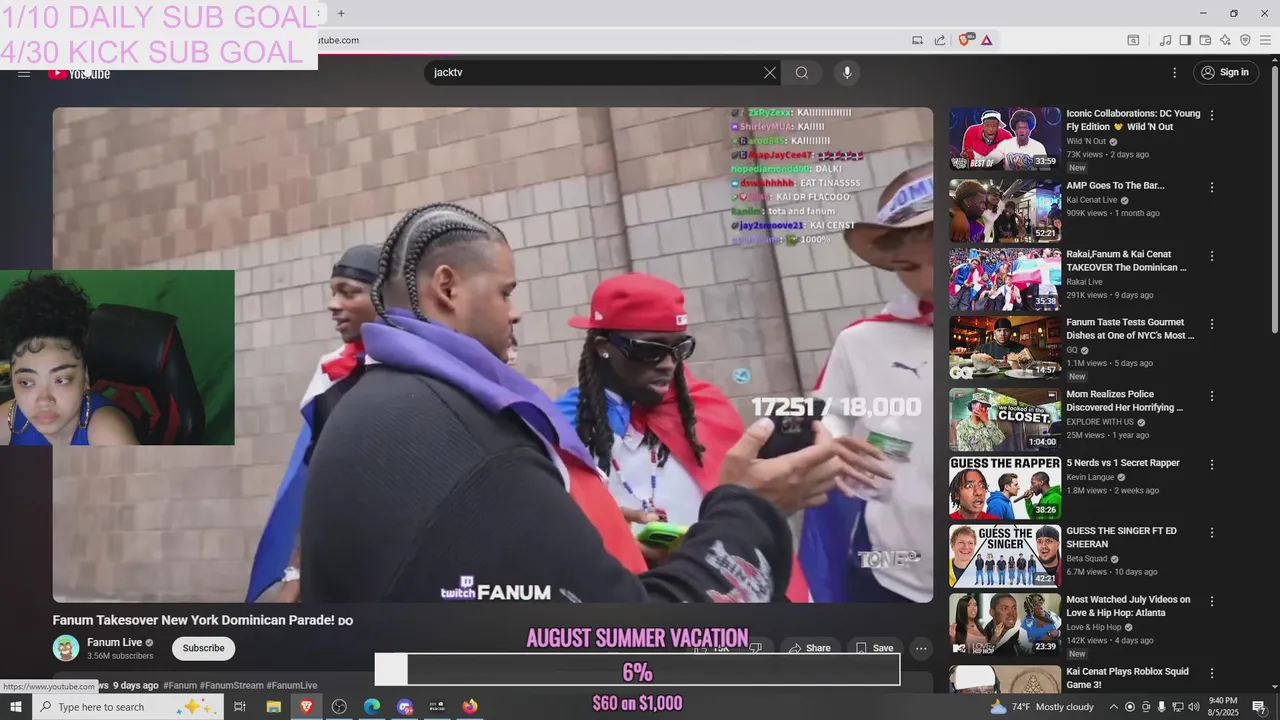Open the Brave main menu
The image size is (1280, 720).
1265,40
